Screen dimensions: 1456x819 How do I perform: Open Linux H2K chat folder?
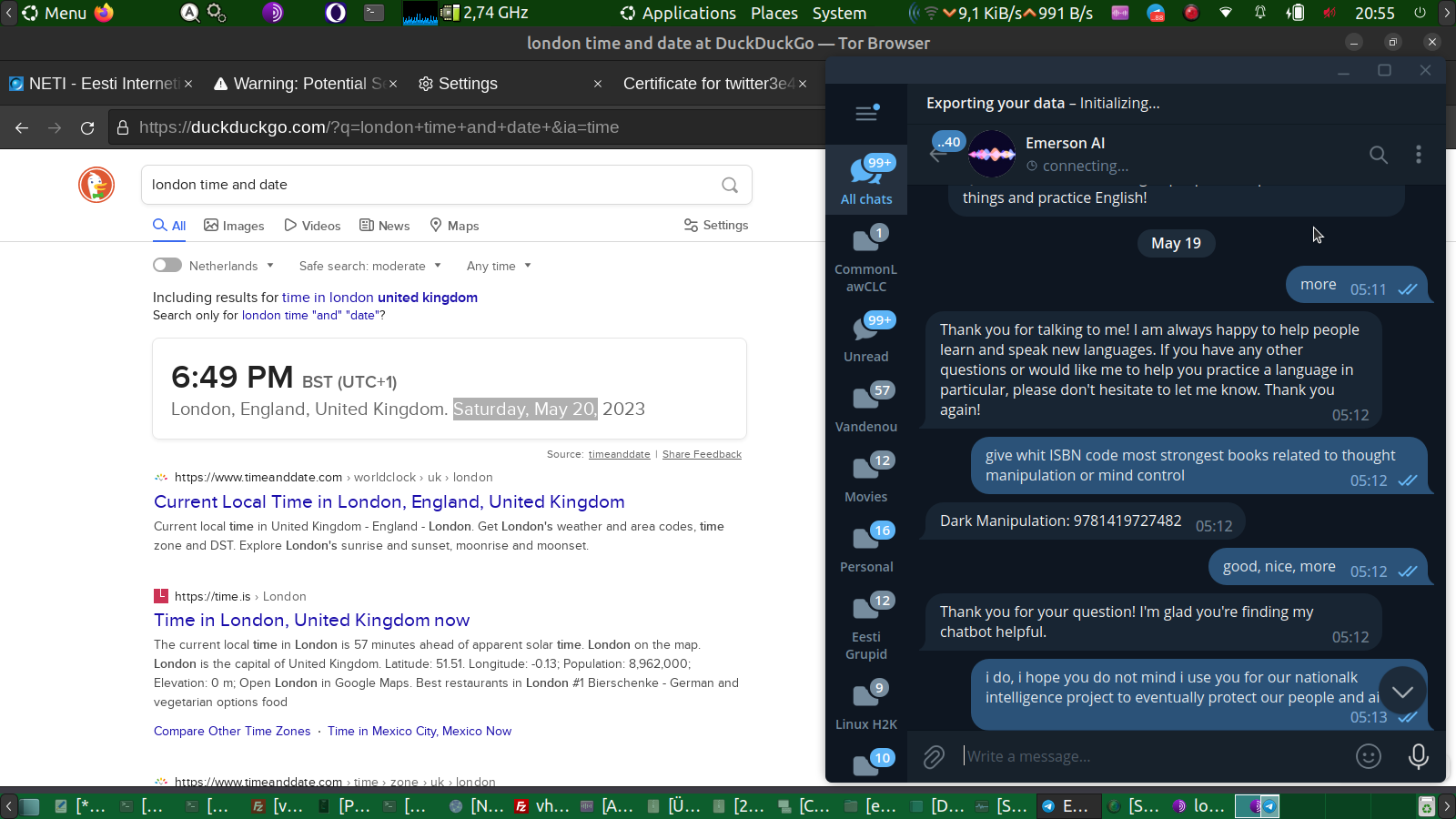coord(866,704)
